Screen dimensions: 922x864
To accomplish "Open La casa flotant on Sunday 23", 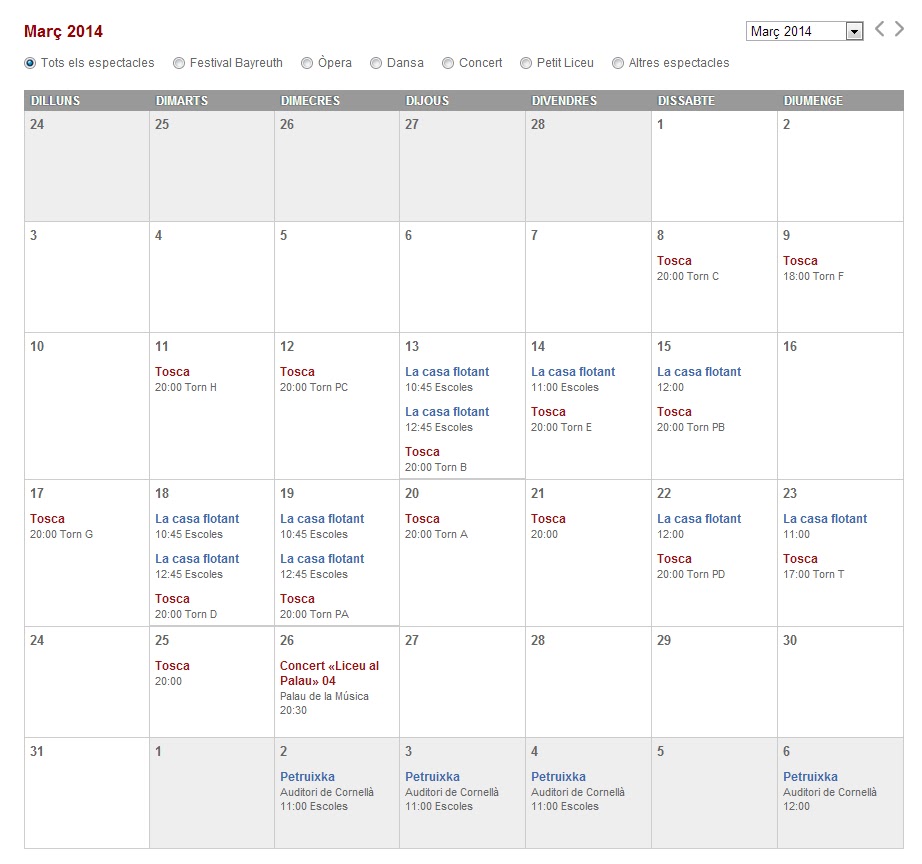I will [x=824, y=519].
